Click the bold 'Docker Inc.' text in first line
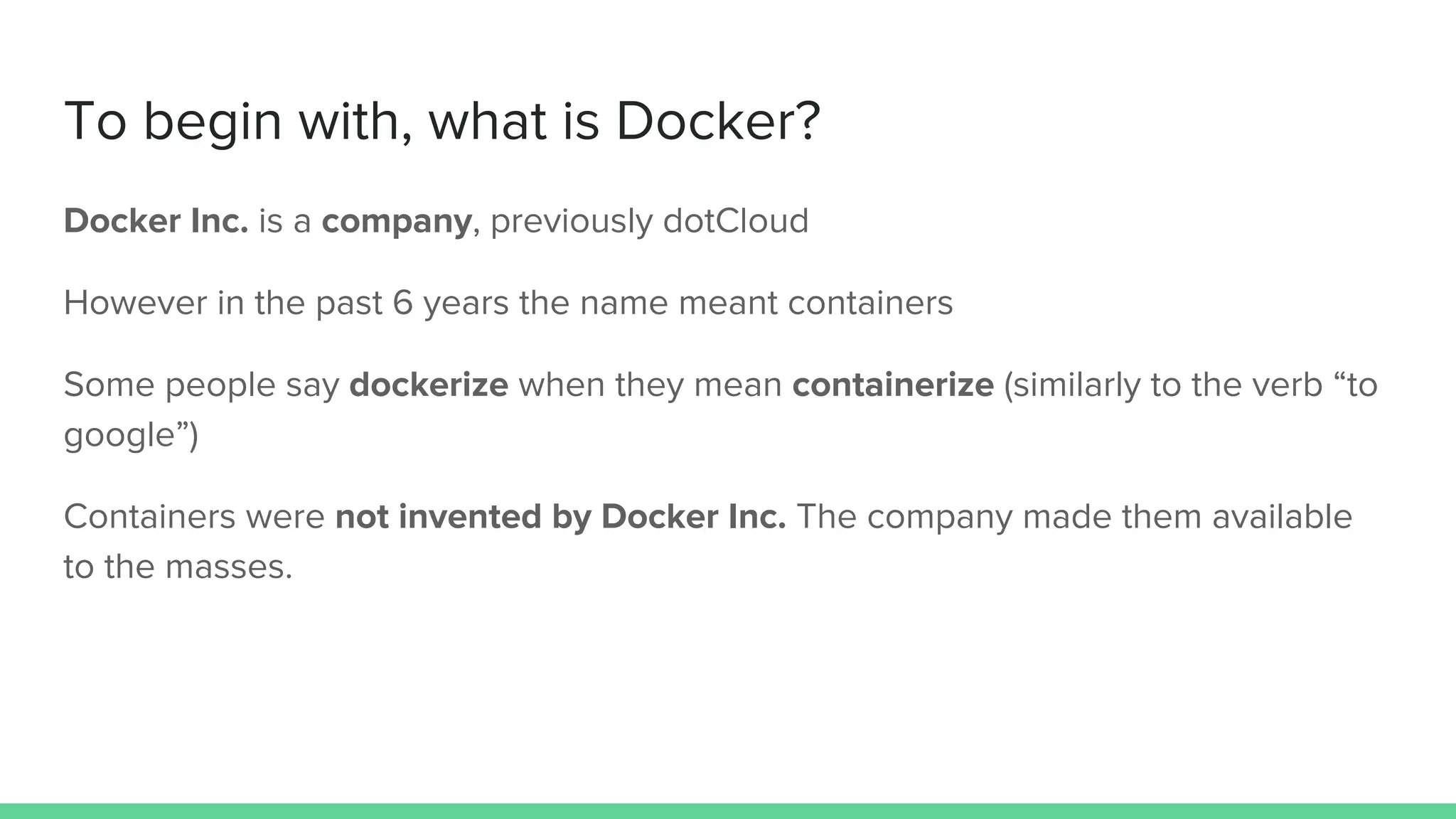 click(x=156, y=221)
